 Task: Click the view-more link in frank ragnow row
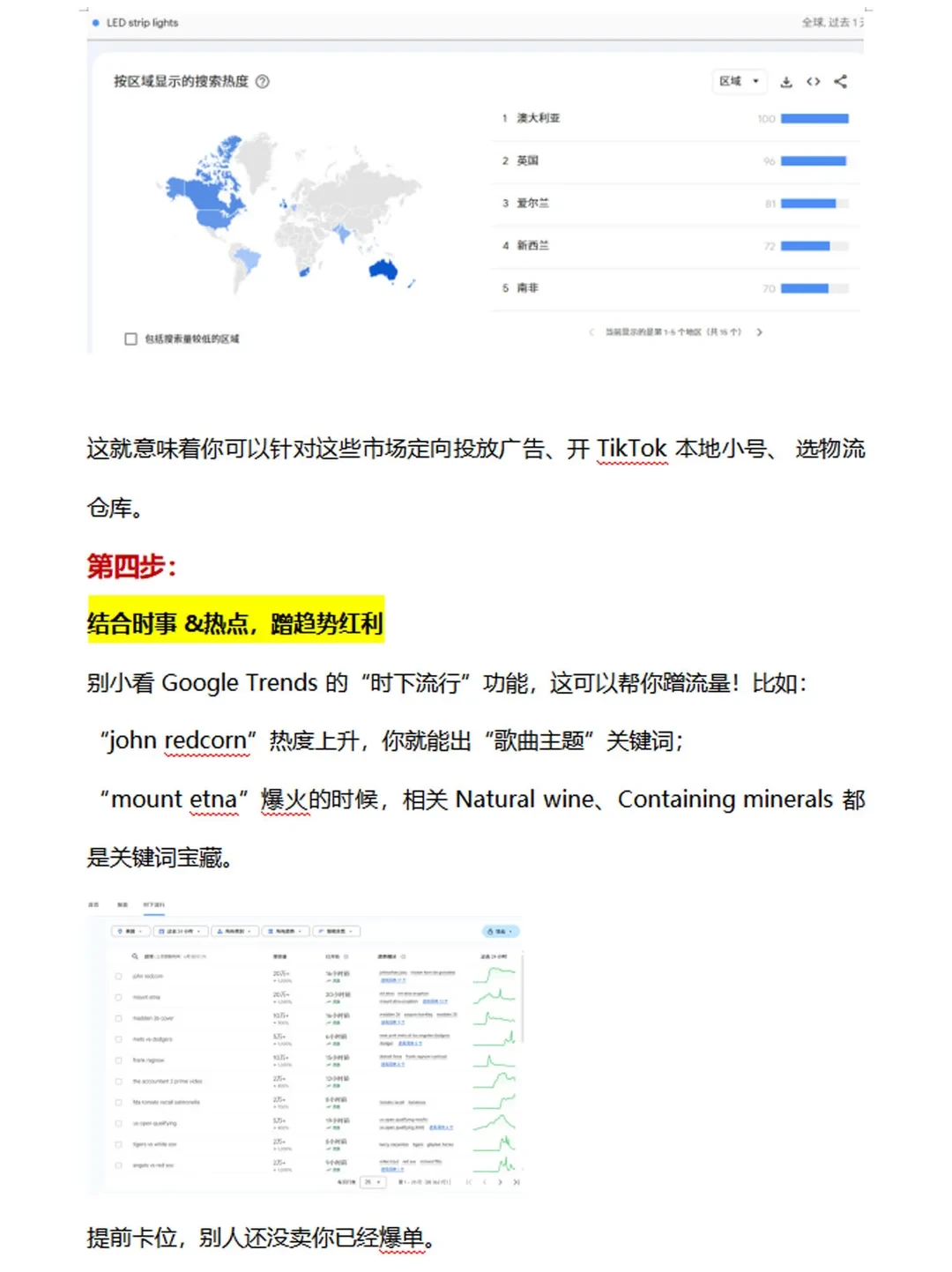[393, 1065]
